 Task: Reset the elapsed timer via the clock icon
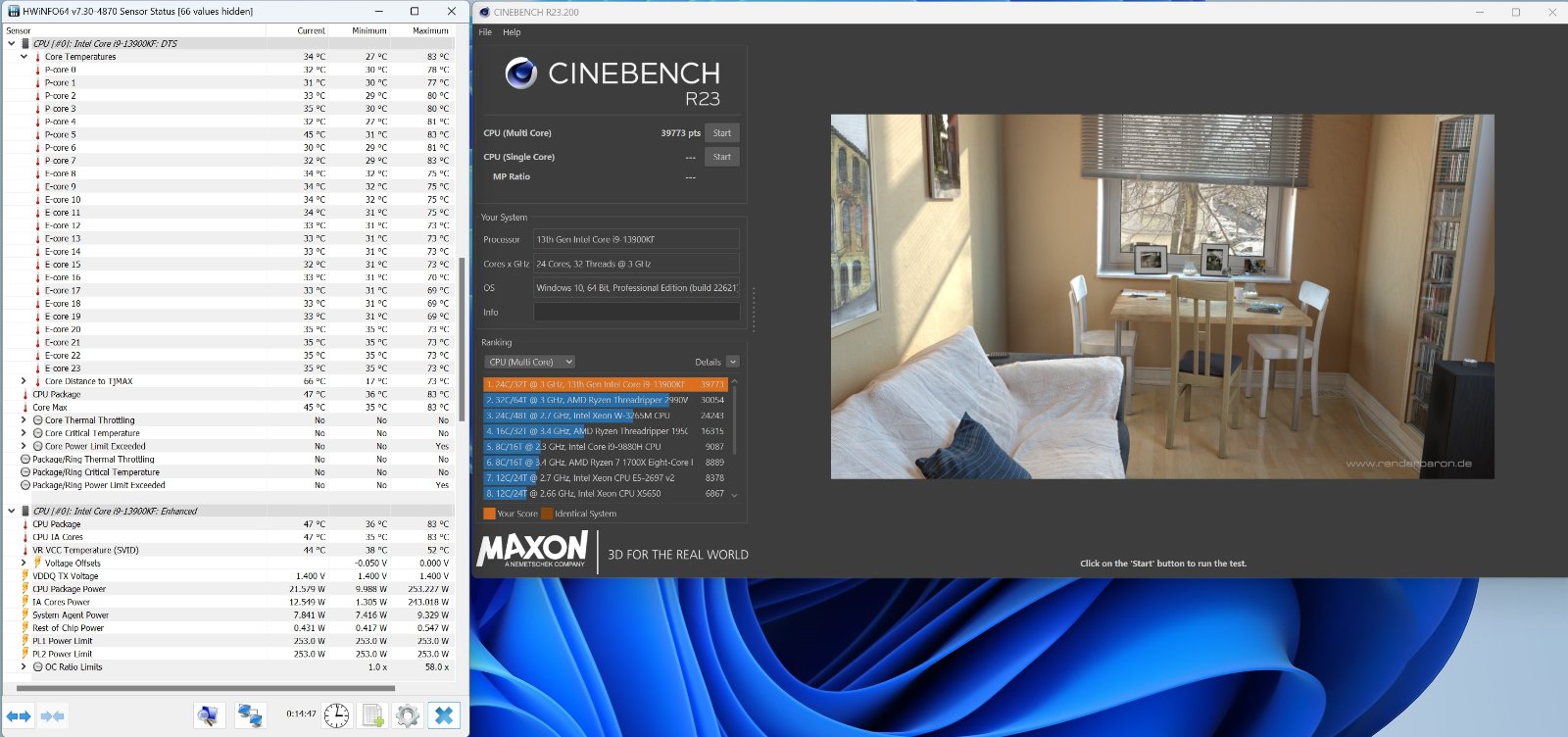click(336, 715)
